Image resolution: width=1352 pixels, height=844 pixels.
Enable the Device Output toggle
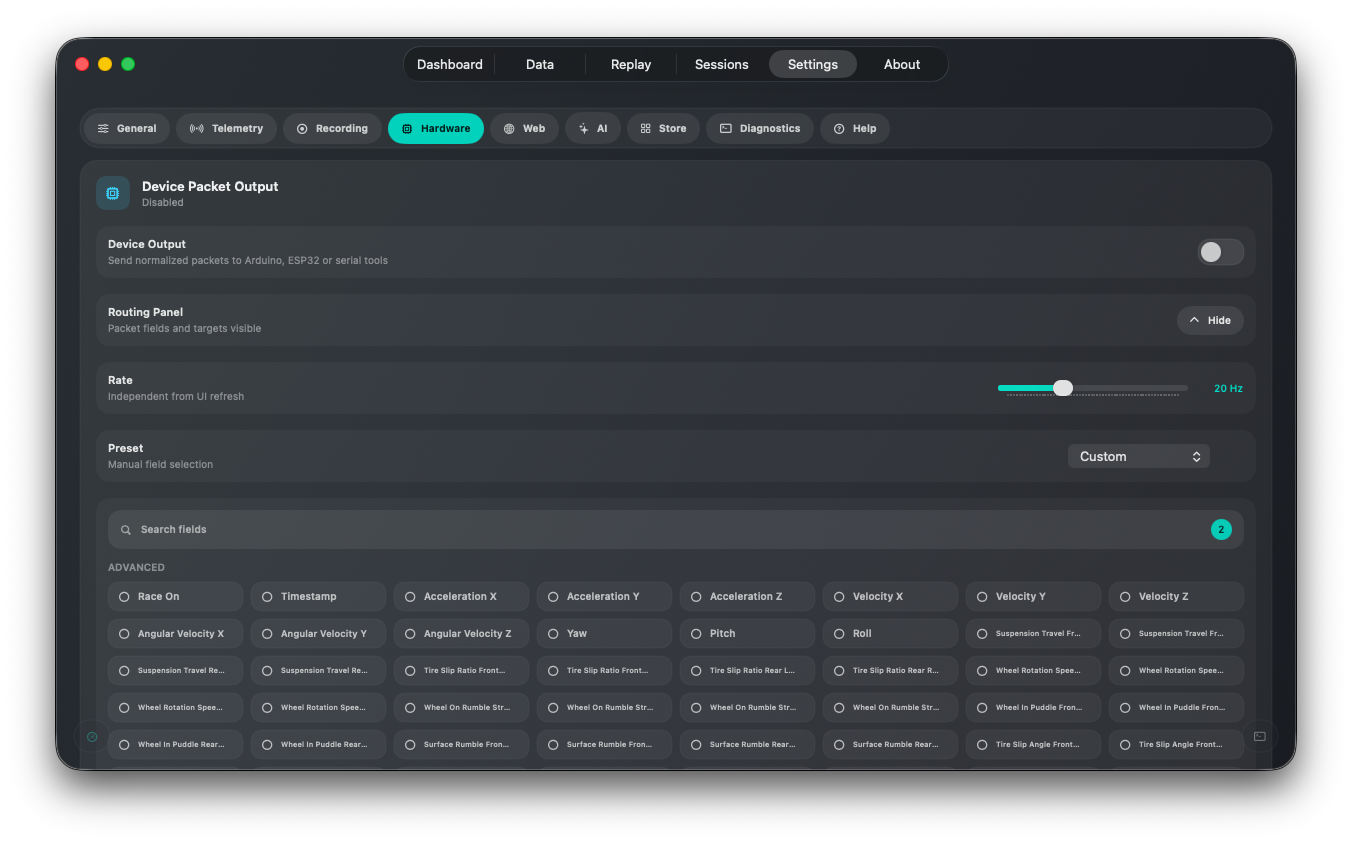point(1221,252)
